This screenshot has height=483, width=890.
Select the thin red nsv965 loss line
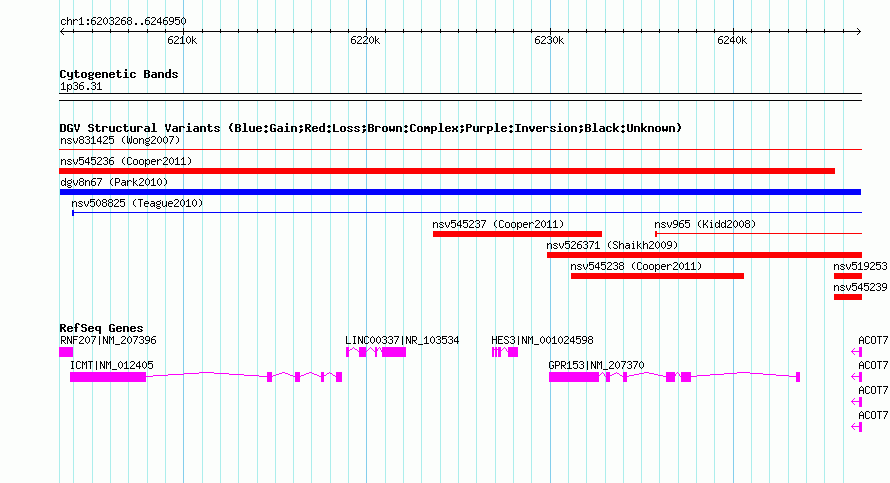pos(758,234)
